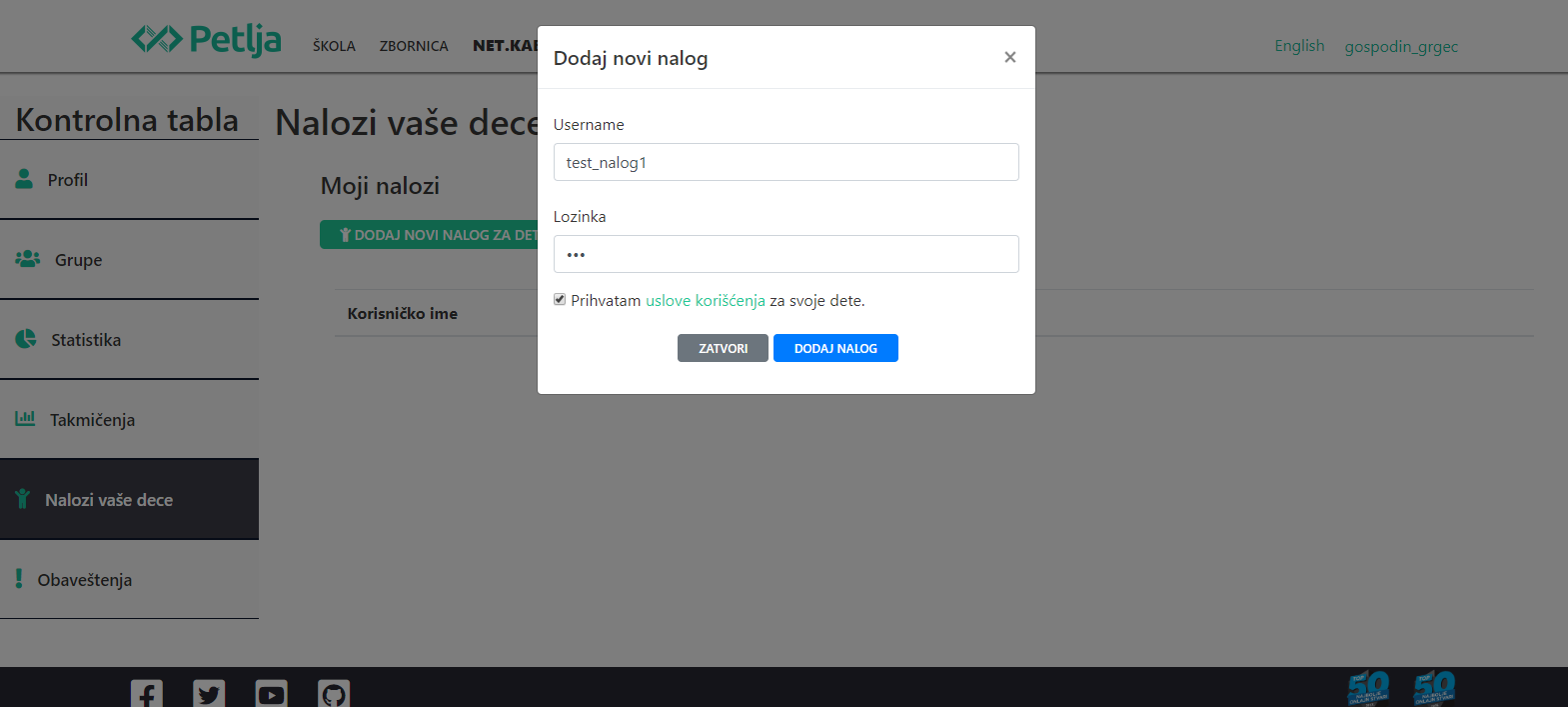The width and height of the screenshot is (1568, 707).
Task: Open the Twitter icon in footer
Action: pyautogui.click(x=209, y=693)
